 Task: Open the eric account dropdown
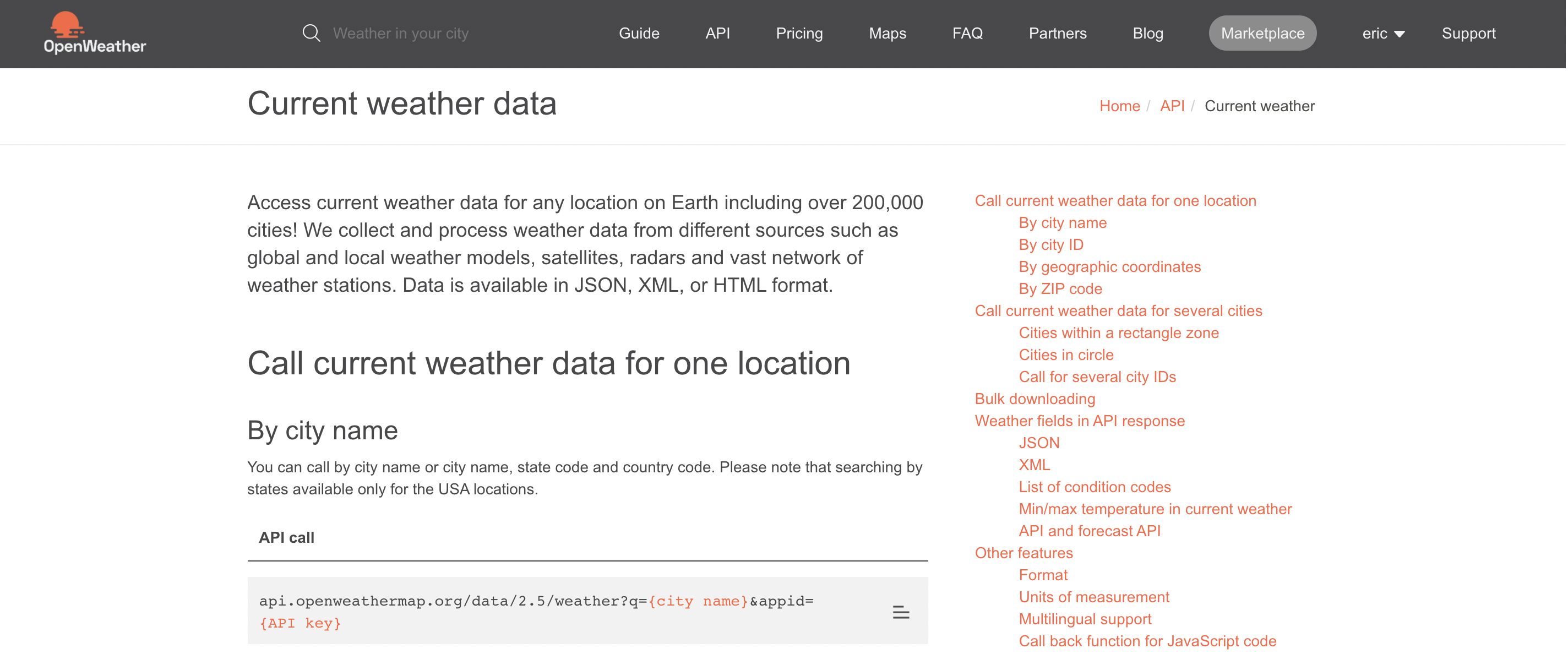[1383, 34]
